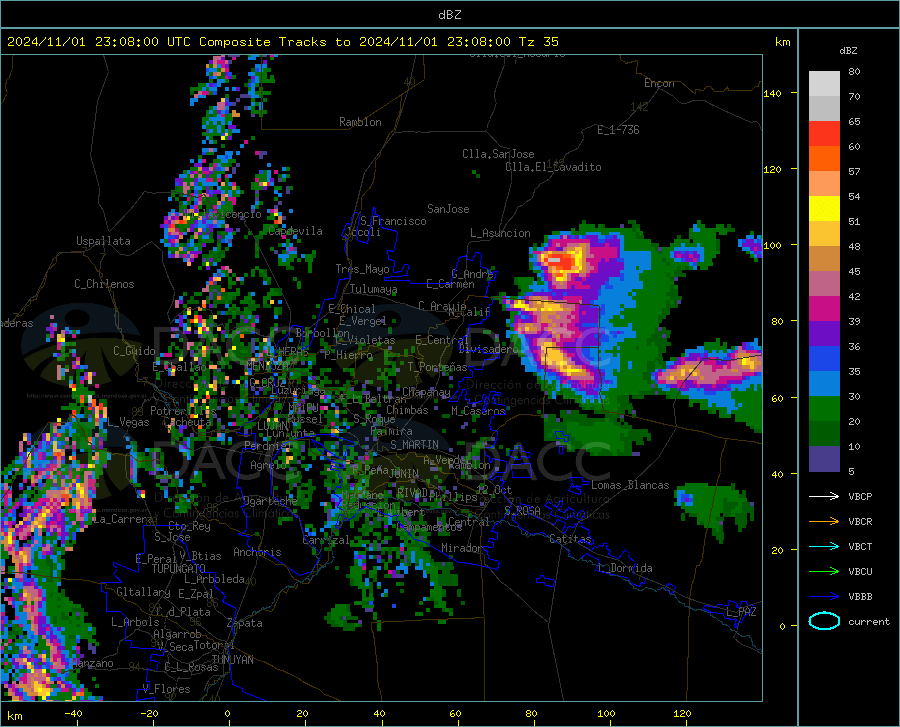Click the 'L_Vegas' map label
The height and width of the screenshot is (727, 900).
(x=129, y=422)
